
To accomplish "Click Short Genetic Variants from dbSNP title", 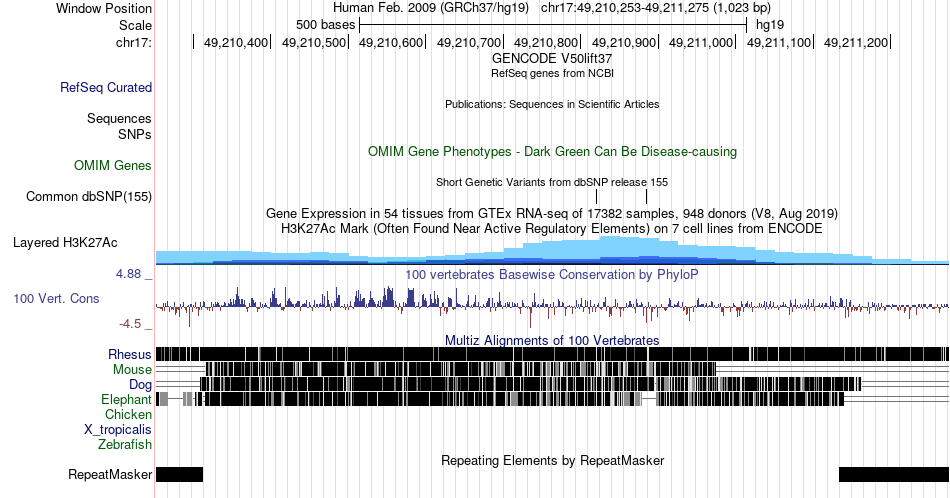I will coord(552,182).
